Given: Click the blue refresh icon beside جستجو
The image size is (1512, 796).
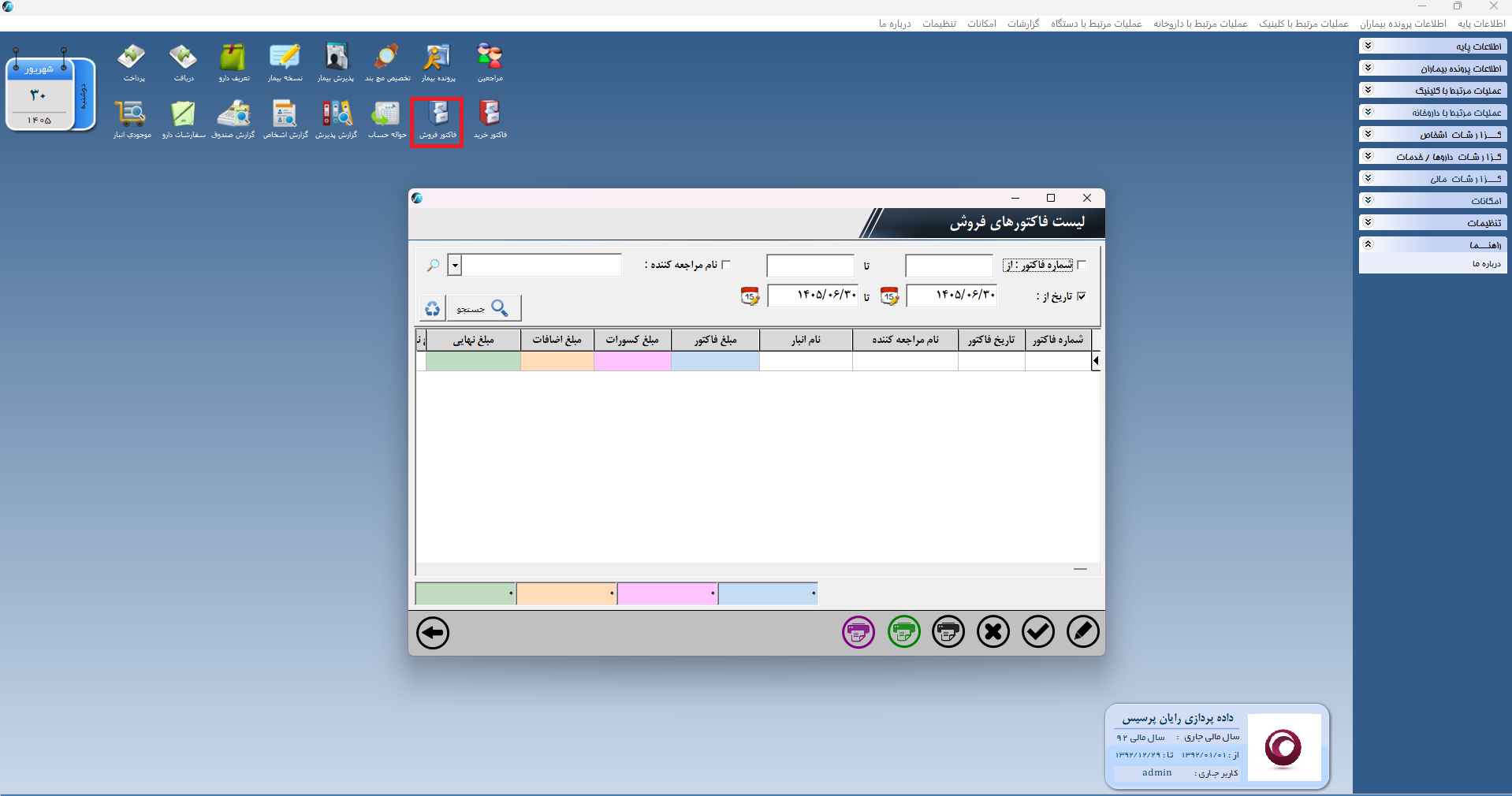Looking at the screenshot, I should pyautogui.click(x=432, y=308).
